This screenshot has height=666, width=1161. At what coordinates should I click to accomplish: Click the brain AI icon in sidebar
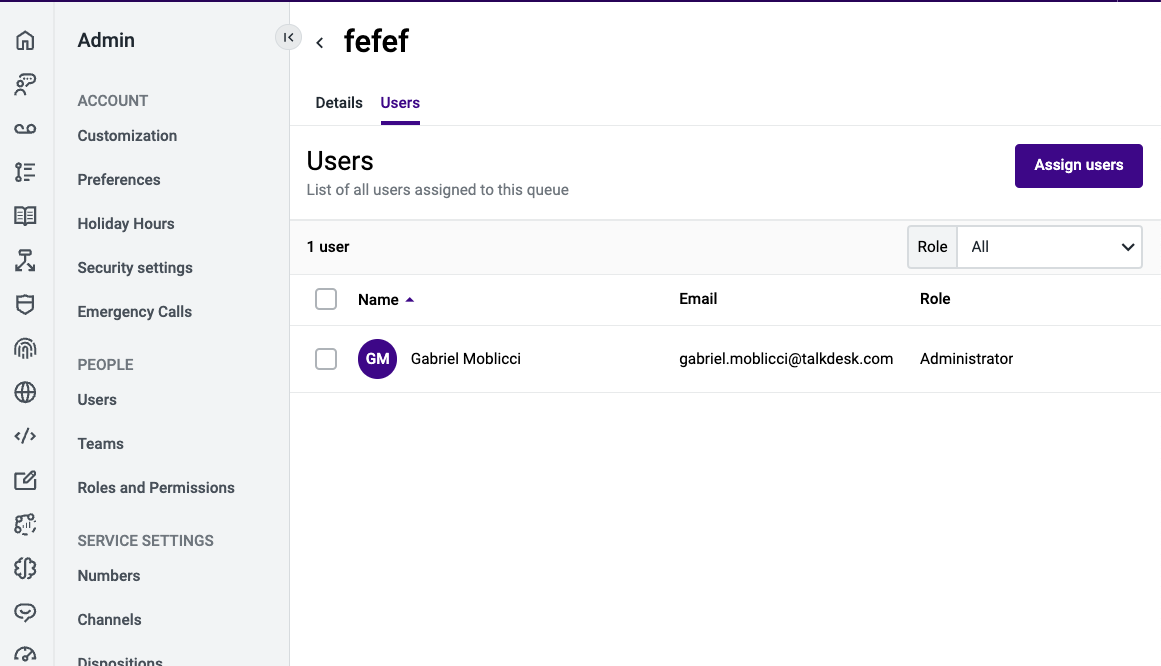point(25,568)
